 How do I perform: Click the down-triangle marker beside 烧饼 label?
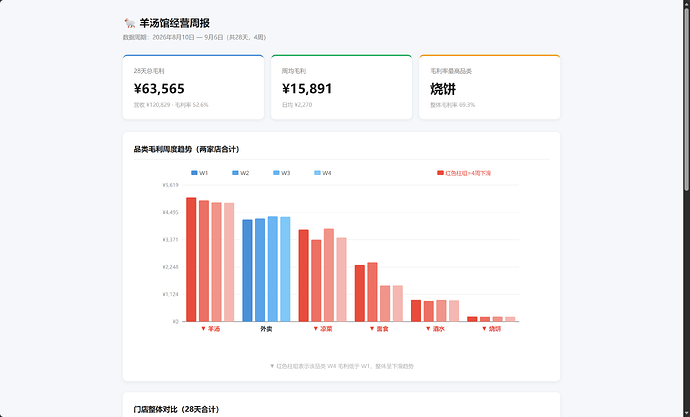[x=484, y=329]
